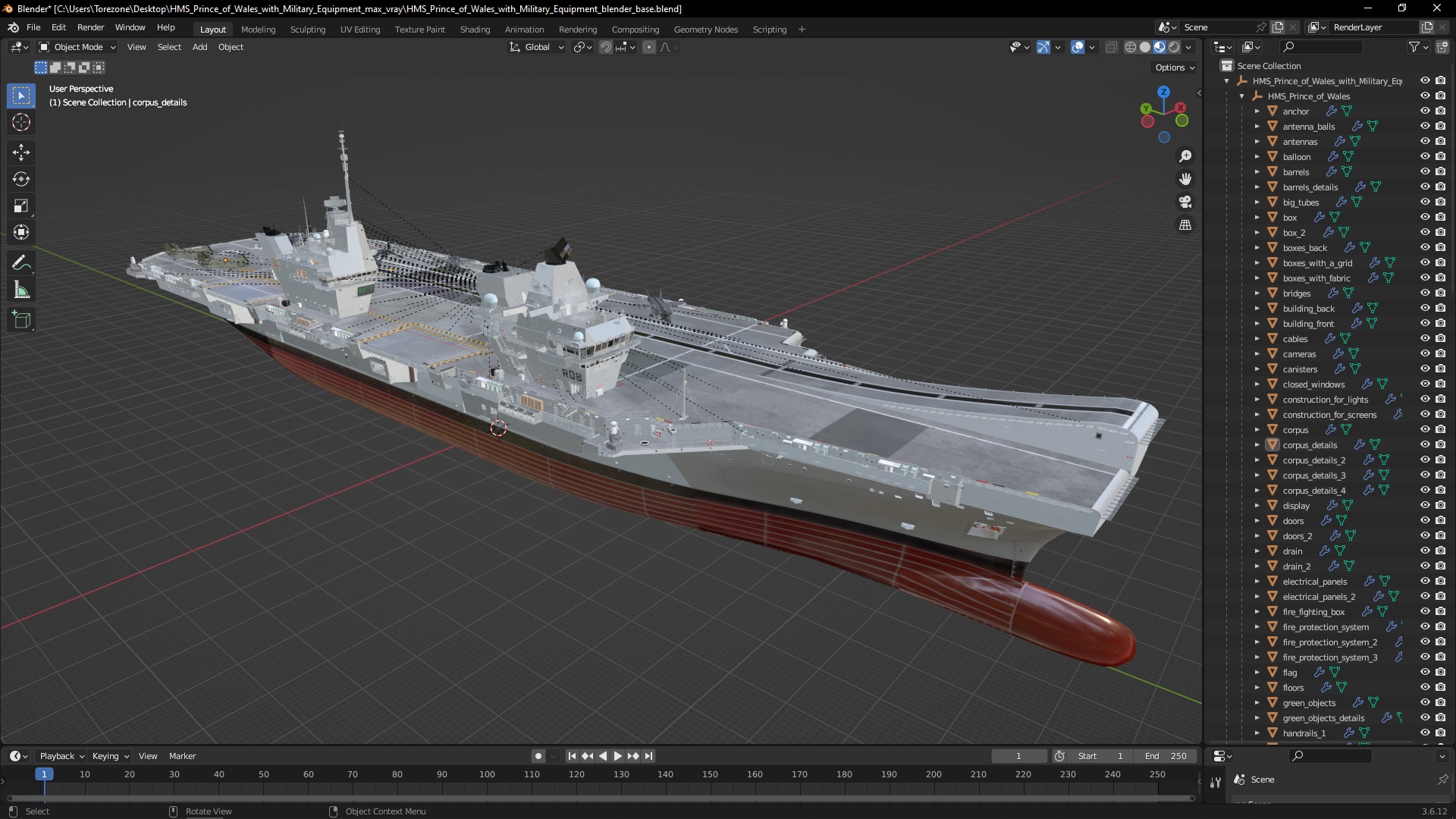The image size is (1456, 819).
Task: Select the Annotate tool
Action: [21, 263]
